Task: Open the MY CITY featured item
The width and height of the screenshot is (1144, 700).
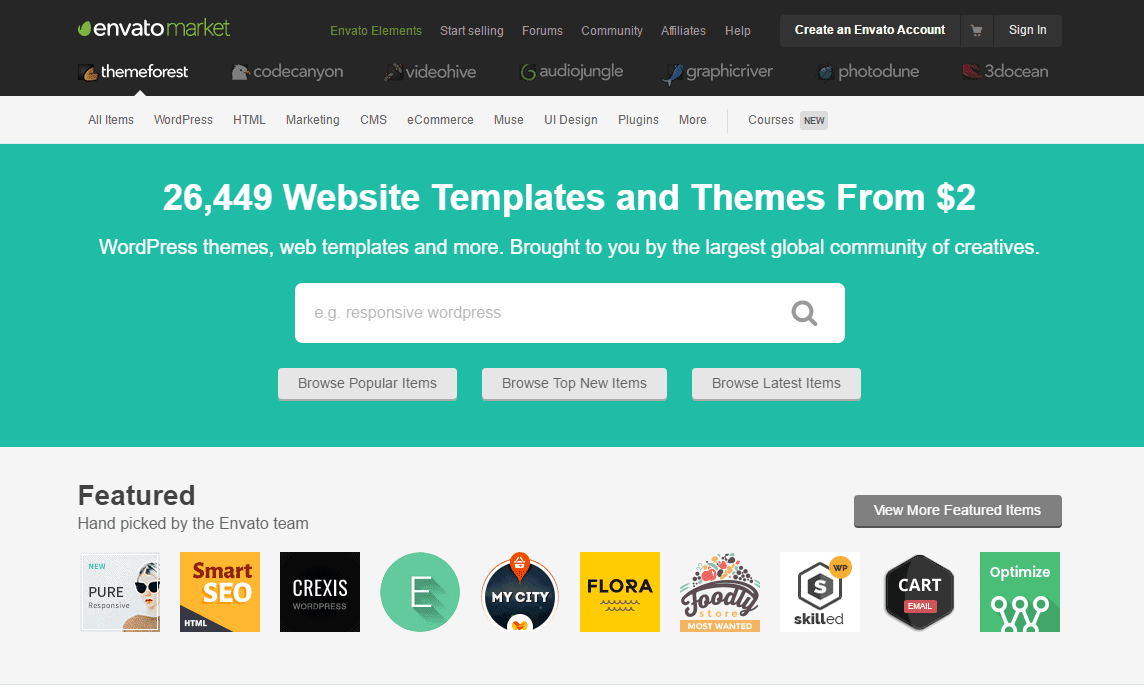Action: coord(519,592)
